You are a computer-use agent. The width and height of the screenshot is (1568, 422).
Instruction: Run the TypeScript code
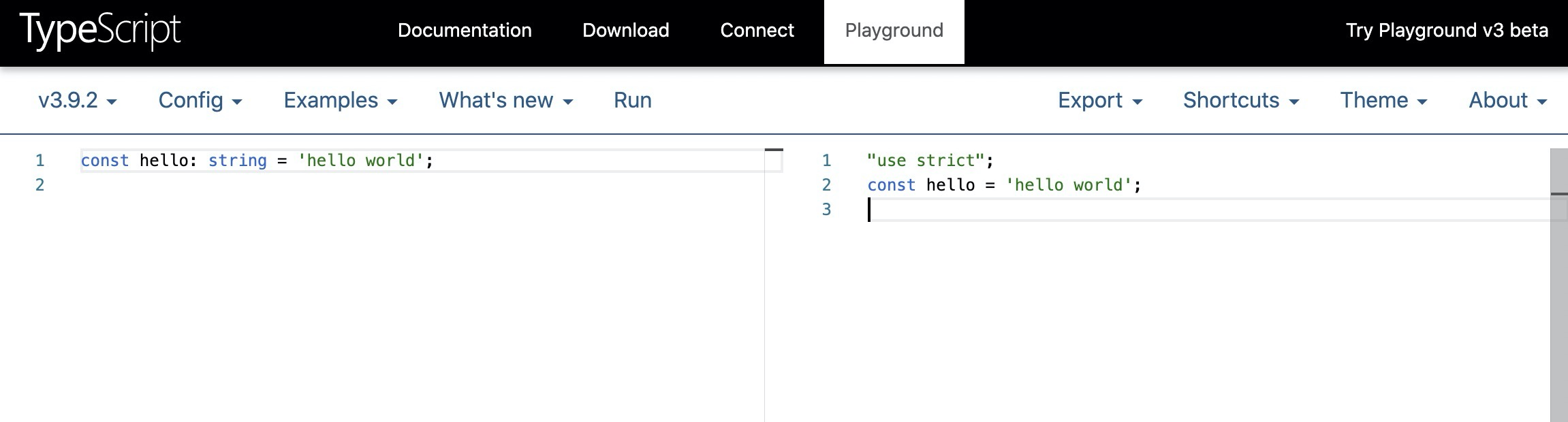click(x=632, y=101)
